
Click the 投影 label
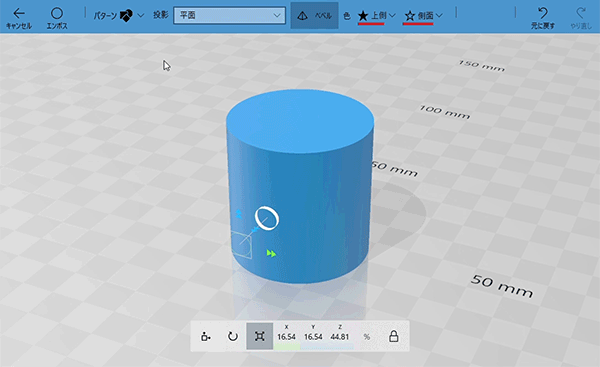(161, 15)
